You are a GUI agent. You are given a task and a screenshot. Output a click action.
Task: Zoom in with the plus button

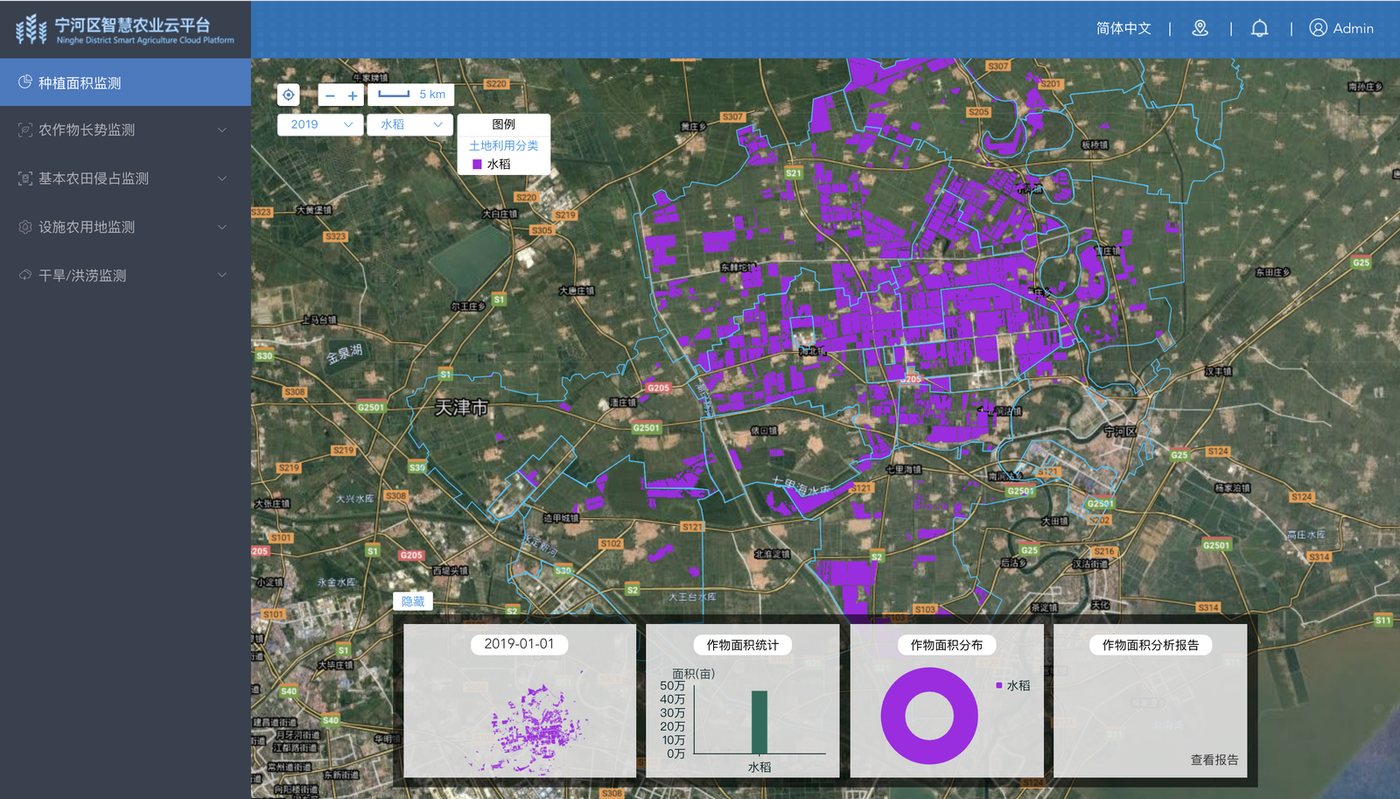[352, 96]
